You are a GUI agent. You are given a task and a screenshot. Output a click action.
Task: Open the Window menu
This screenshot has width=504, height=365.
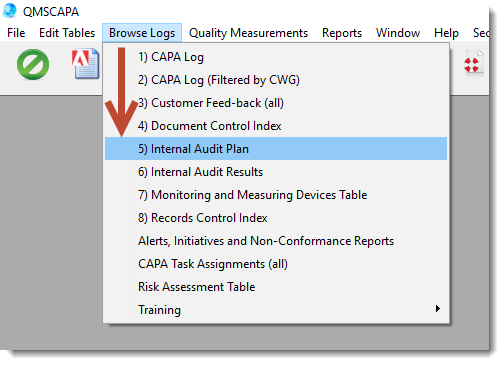click(398, 33)
